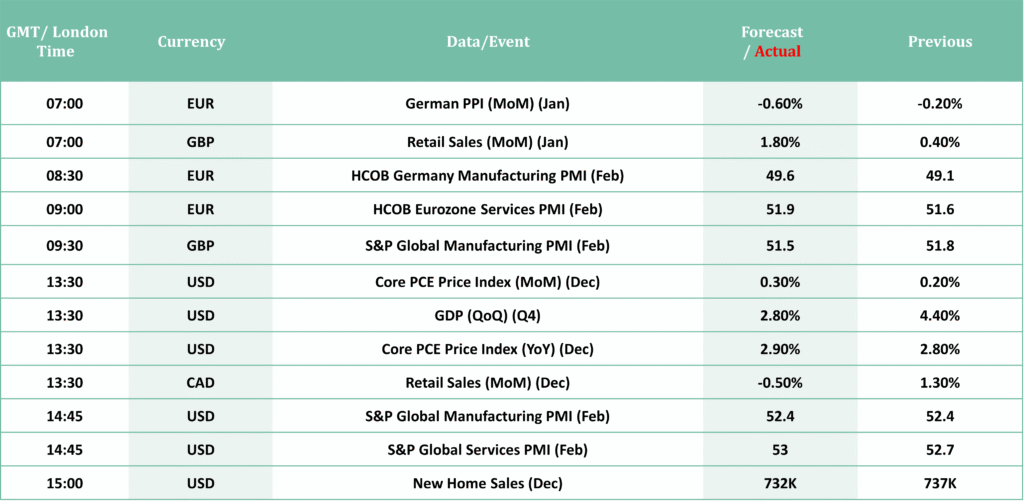1024x502 pixels.
Task: Click the 732K forecast value
Action: [x=780, y=484]
